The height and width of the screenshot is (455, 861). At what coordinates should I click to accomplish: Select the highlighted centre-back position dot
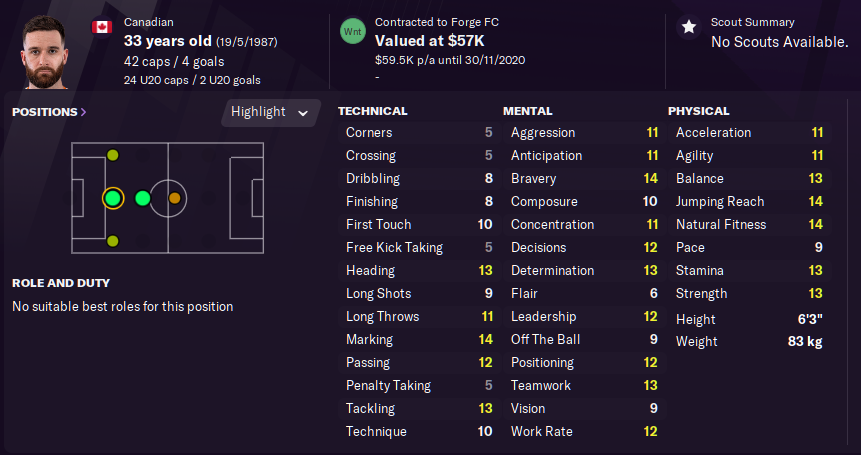click(113, 198)
